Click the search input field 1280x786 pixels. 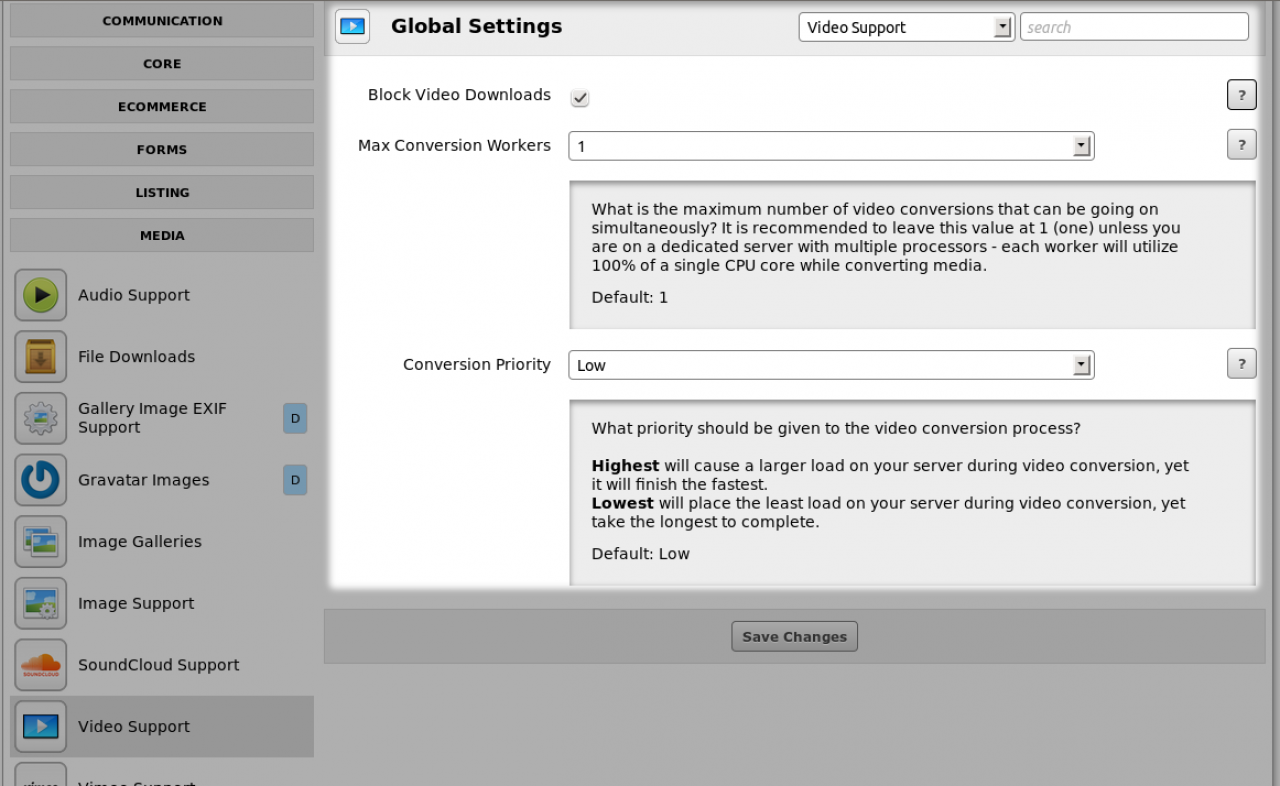pyautogui.click(x=1134, y=27)
